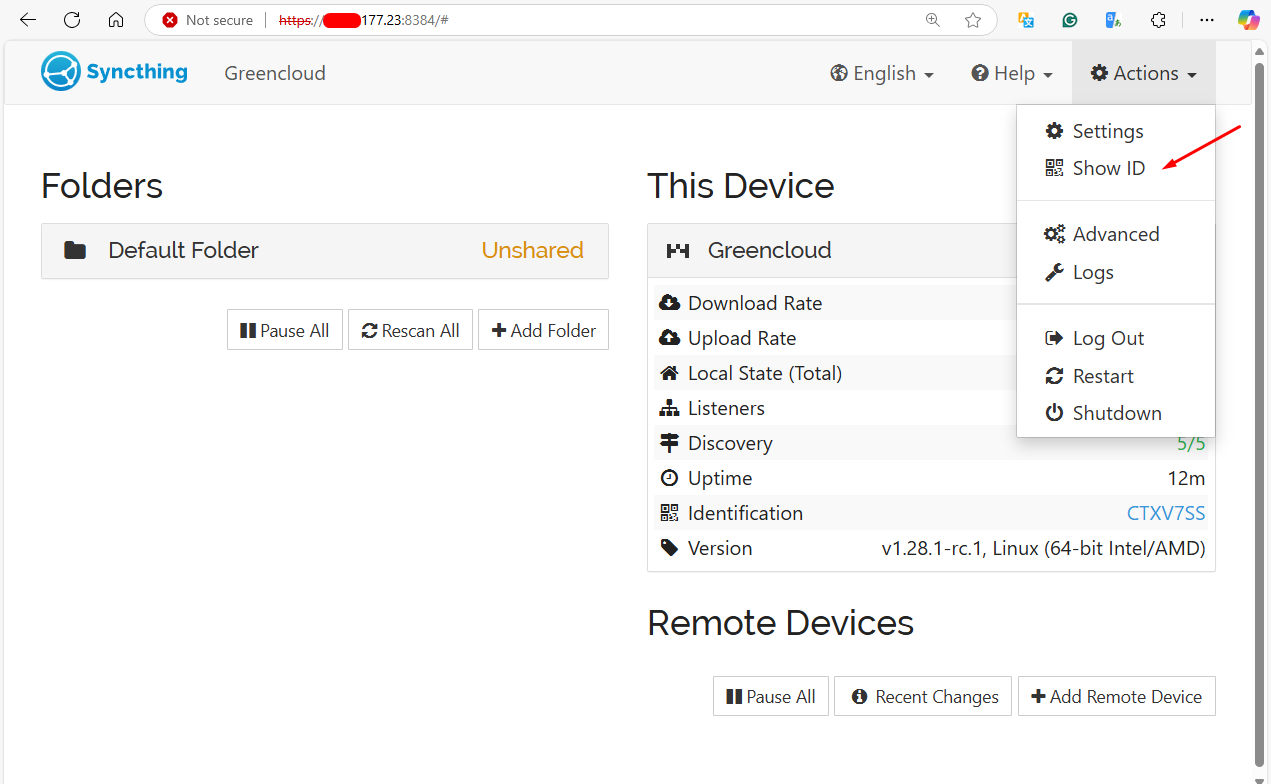Open the English language dropdown
This screenshot has width=1271, height=784.
tap(882, 73)
